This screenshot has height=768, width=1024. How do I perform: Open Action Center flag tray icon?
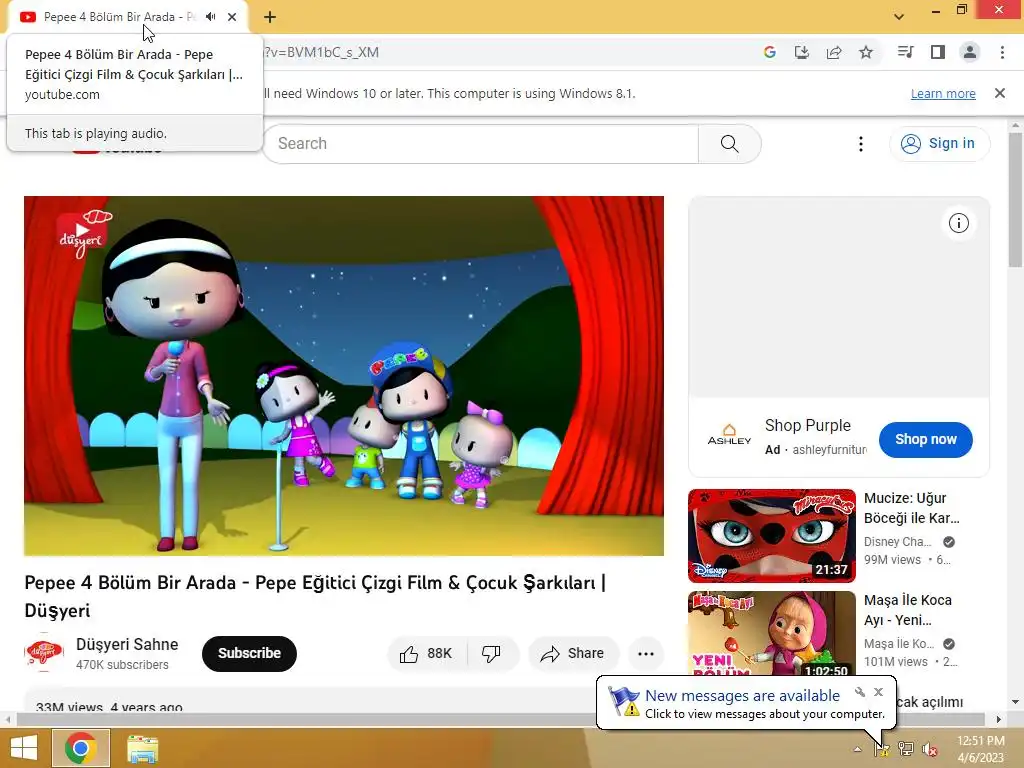[882, 749]
